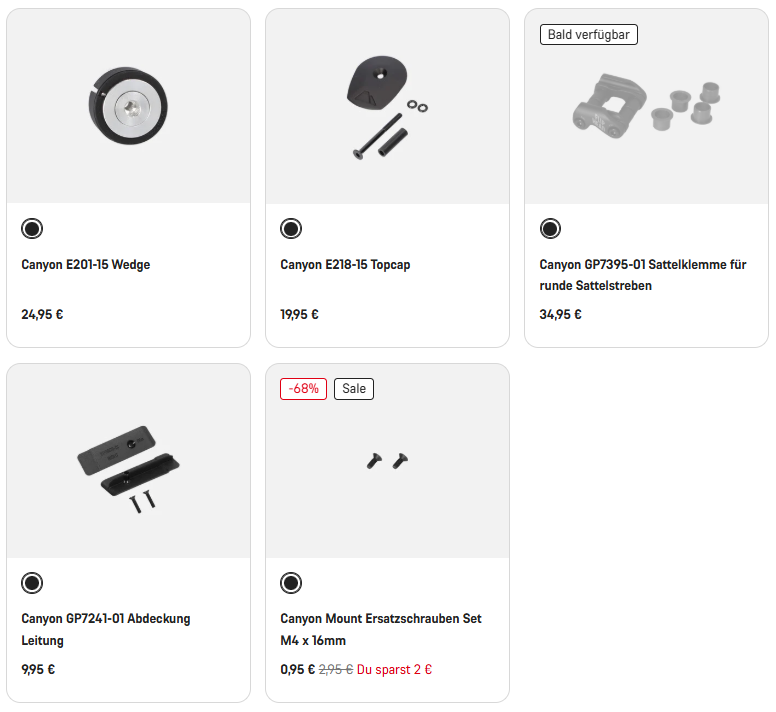Click the 24,95 € Wedge price
776x712 pixels.
coord(42,314)
